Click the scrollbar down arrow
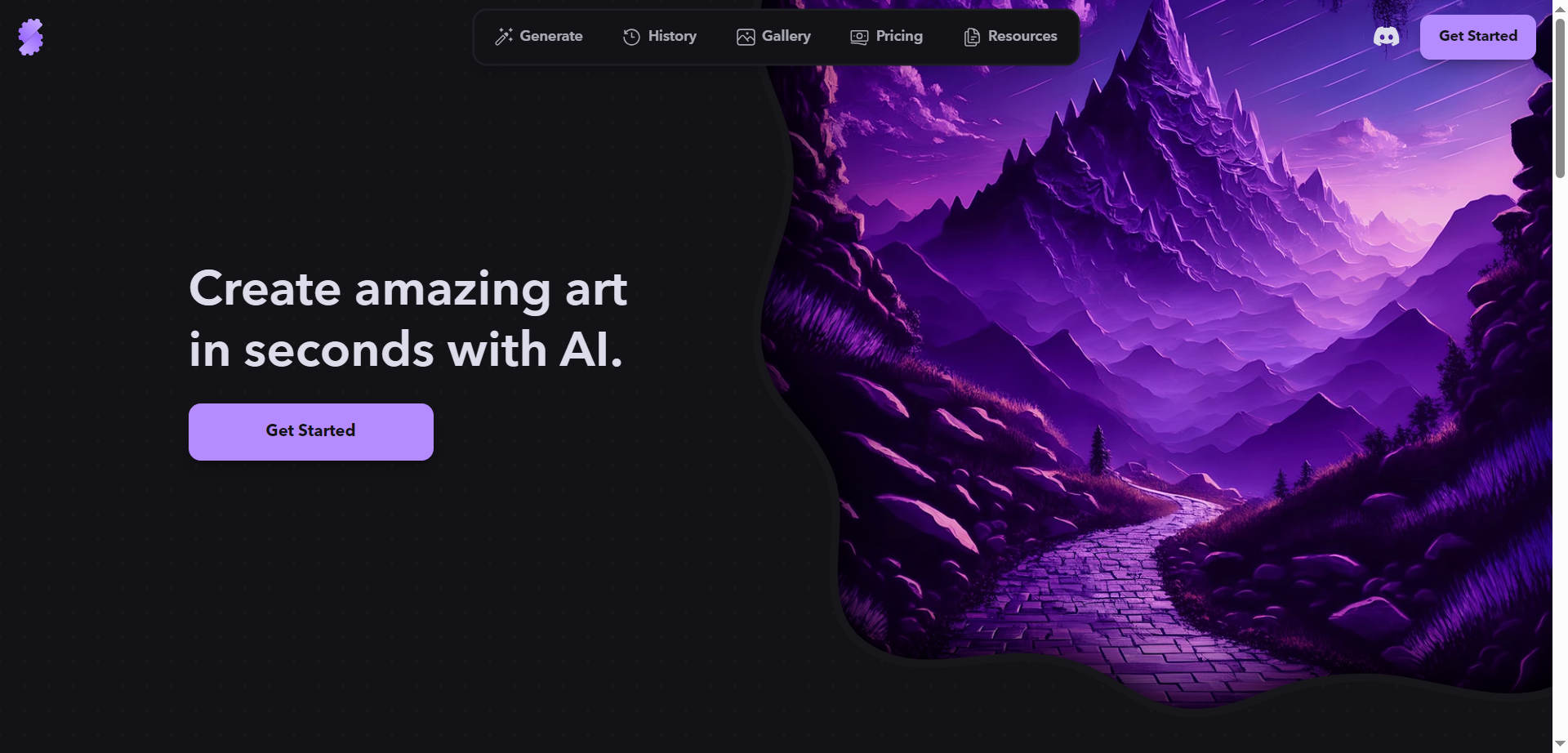This screenshot has height=753, width=1568. pos(1560,744)
